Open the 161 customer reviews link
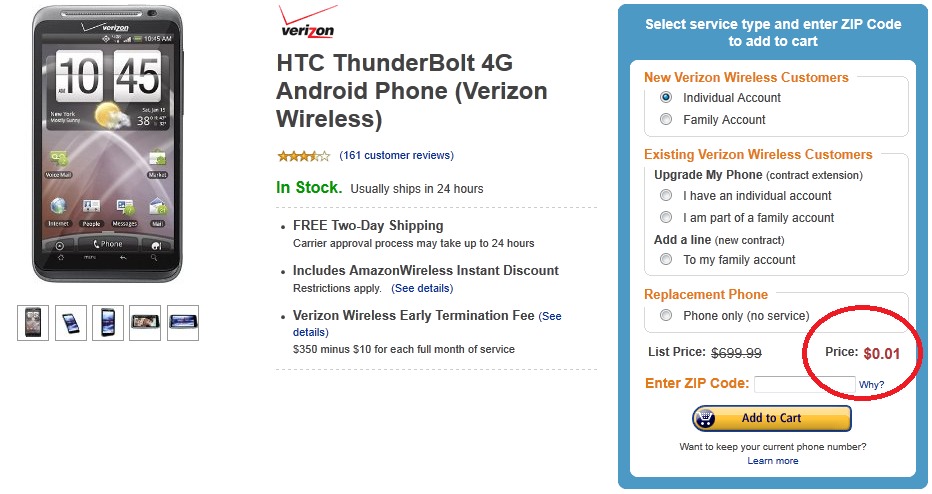The image size is (932, 494). click(x=396, y=155)
